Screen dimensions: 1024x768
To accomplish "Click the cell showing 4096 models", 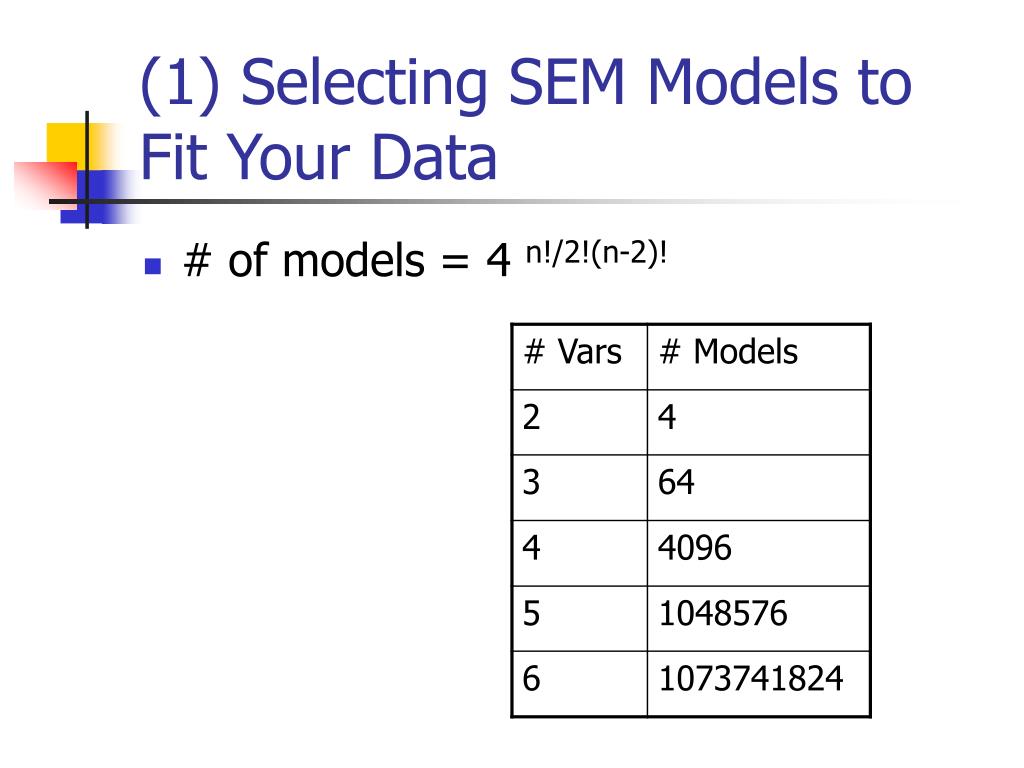I will [758, 552].
